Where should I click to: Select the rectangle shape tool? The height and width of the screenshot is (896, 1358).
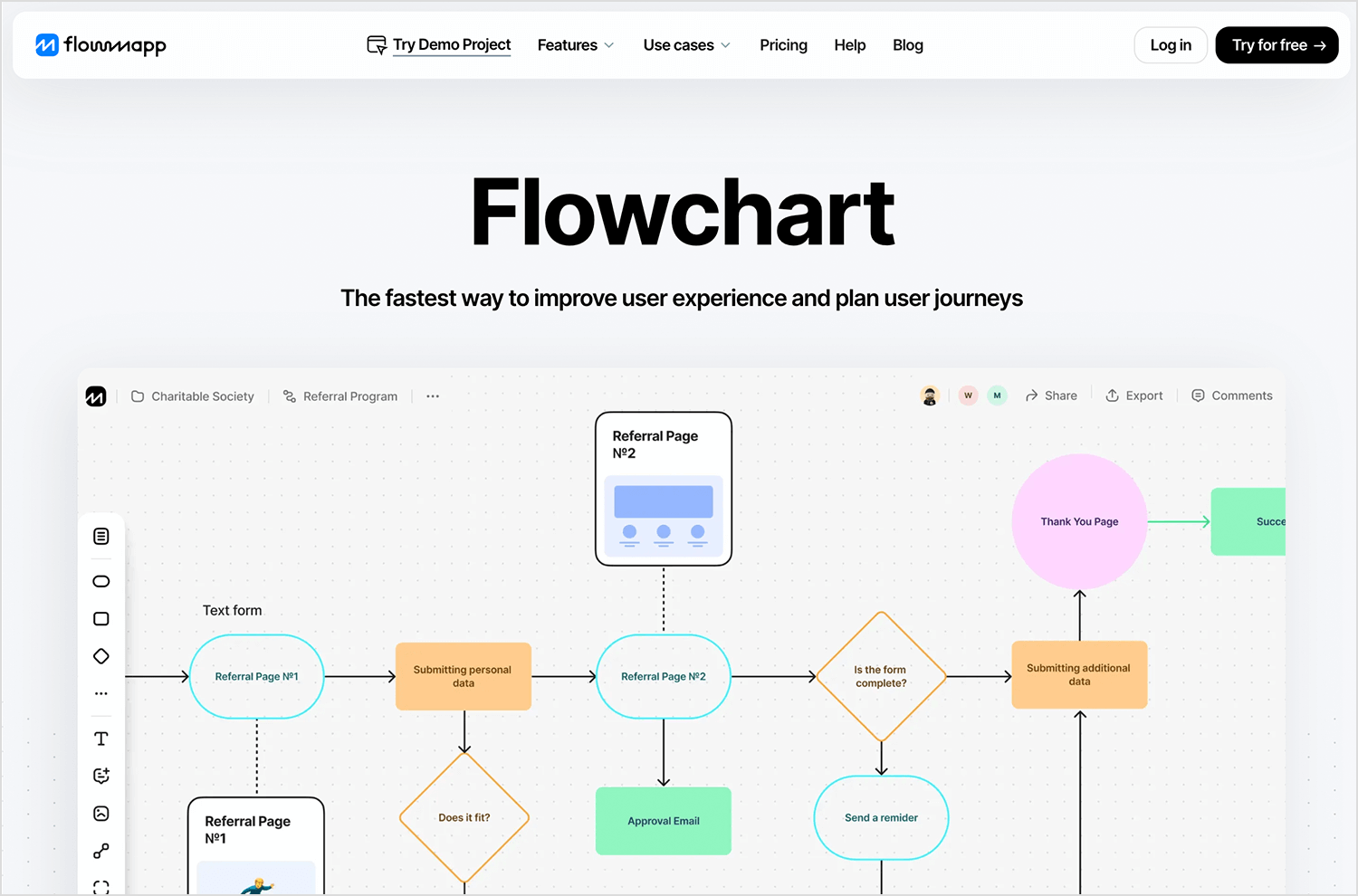[x=101, y=619]
